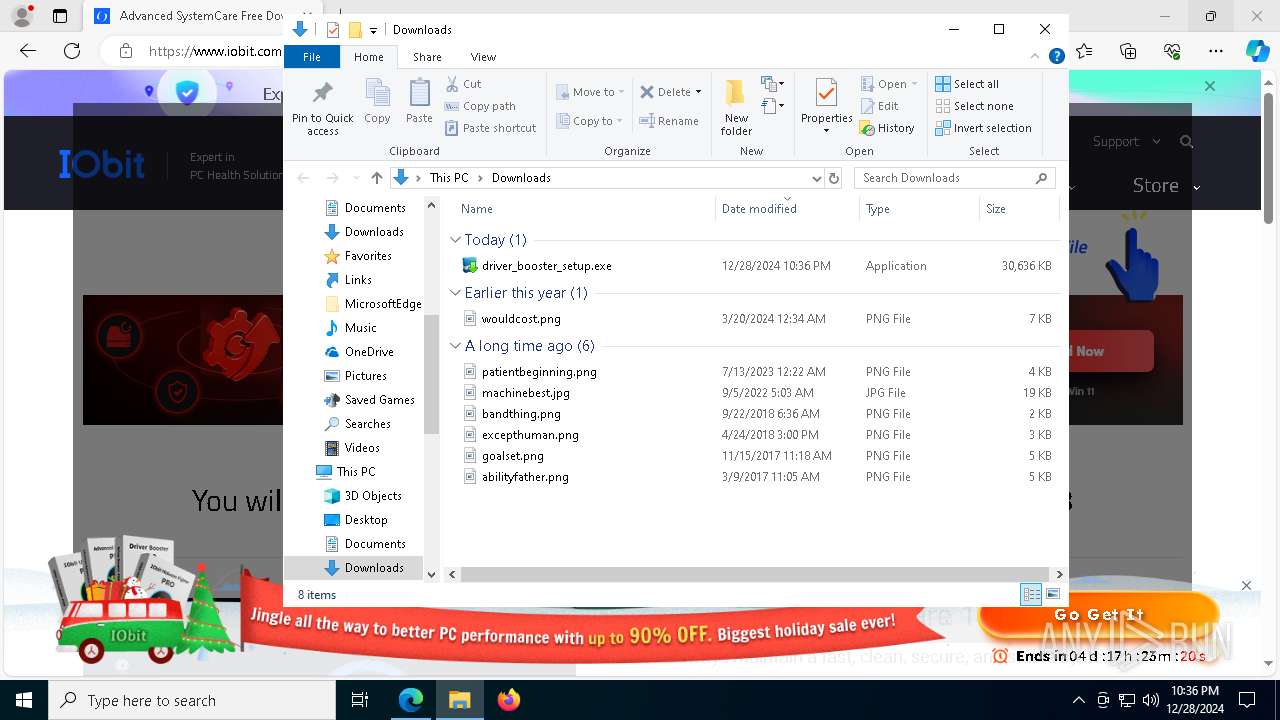Click Paste shortcut in ribbon
Viewport: 1280px width, 720px height.
490,128
